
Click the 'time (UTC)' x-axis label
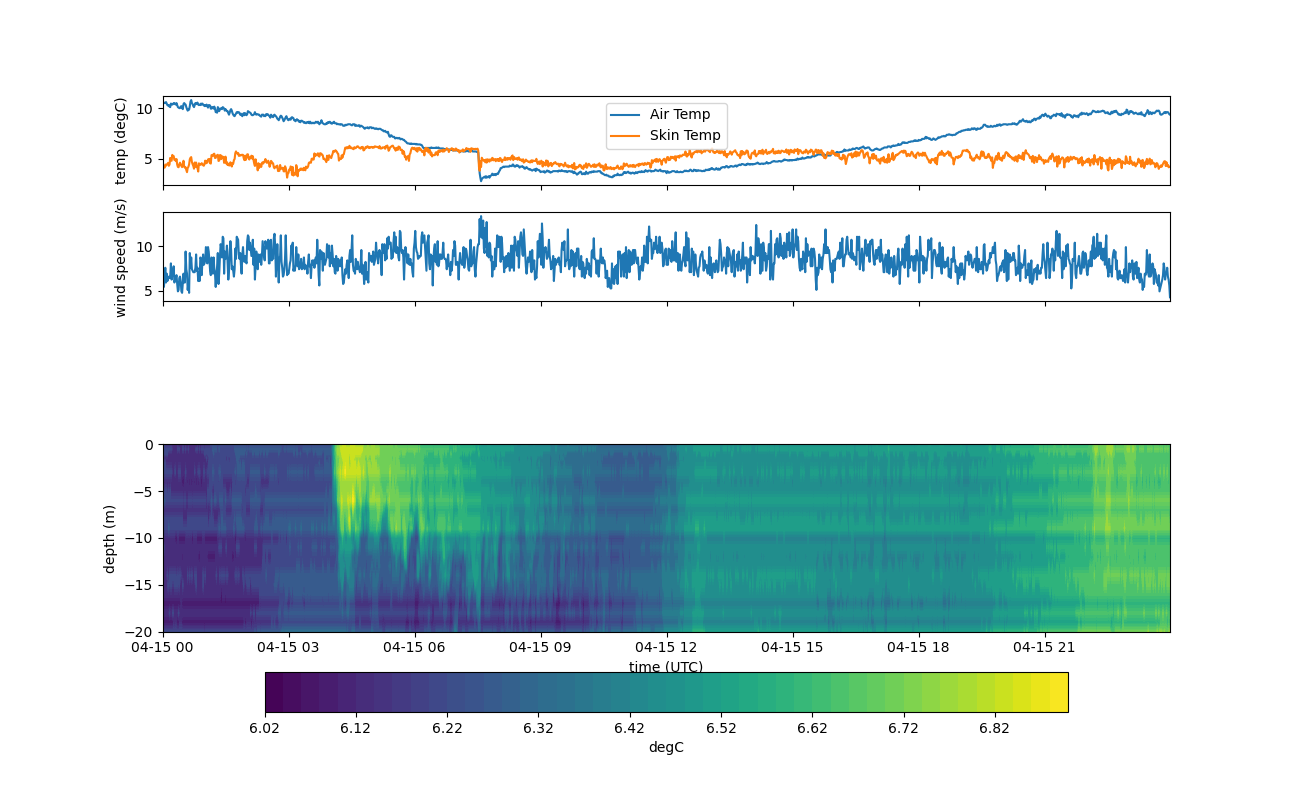[x=666, y=667]
